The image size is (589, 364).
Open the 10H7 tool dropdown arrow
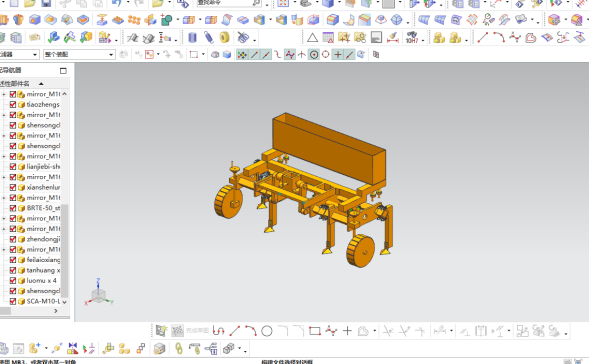[423, 40]
